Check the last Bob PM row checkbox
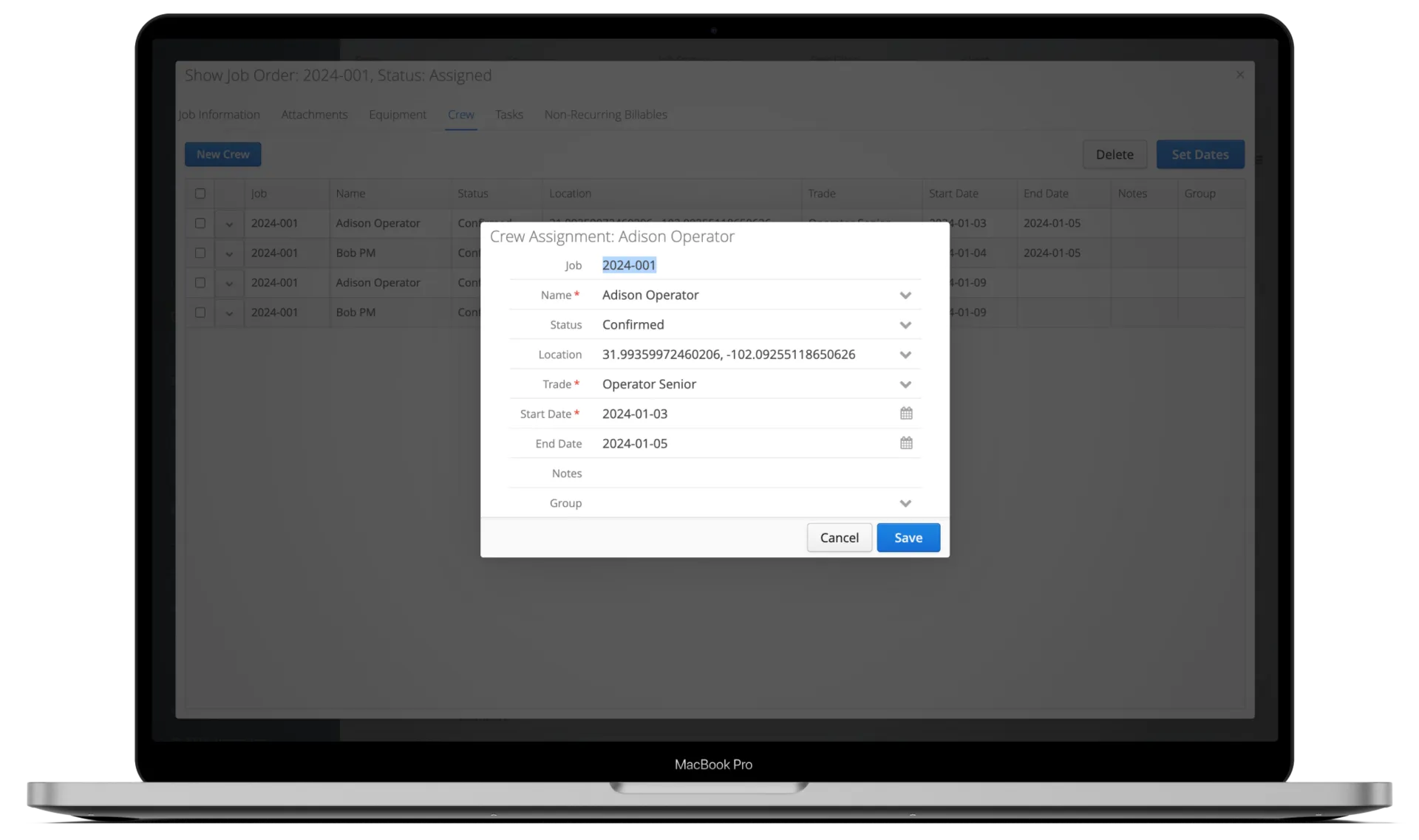Viewport: 1419px width, 840px height. pyautogui.click(x=200, y=313)
